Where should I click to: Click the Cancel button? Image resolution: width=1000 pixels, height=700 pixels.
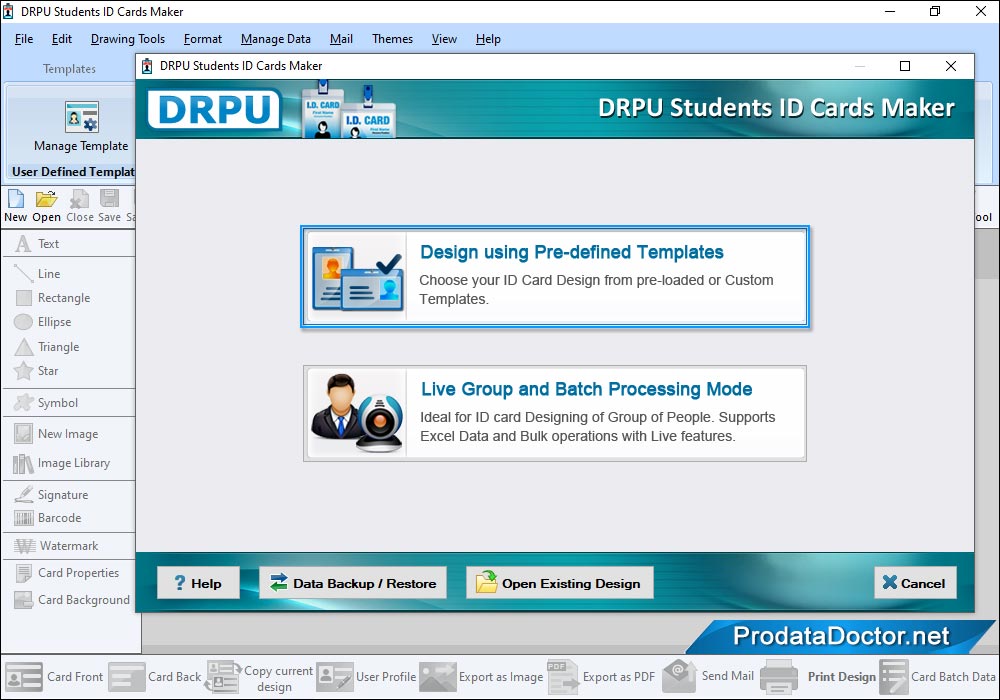[915, 583]
